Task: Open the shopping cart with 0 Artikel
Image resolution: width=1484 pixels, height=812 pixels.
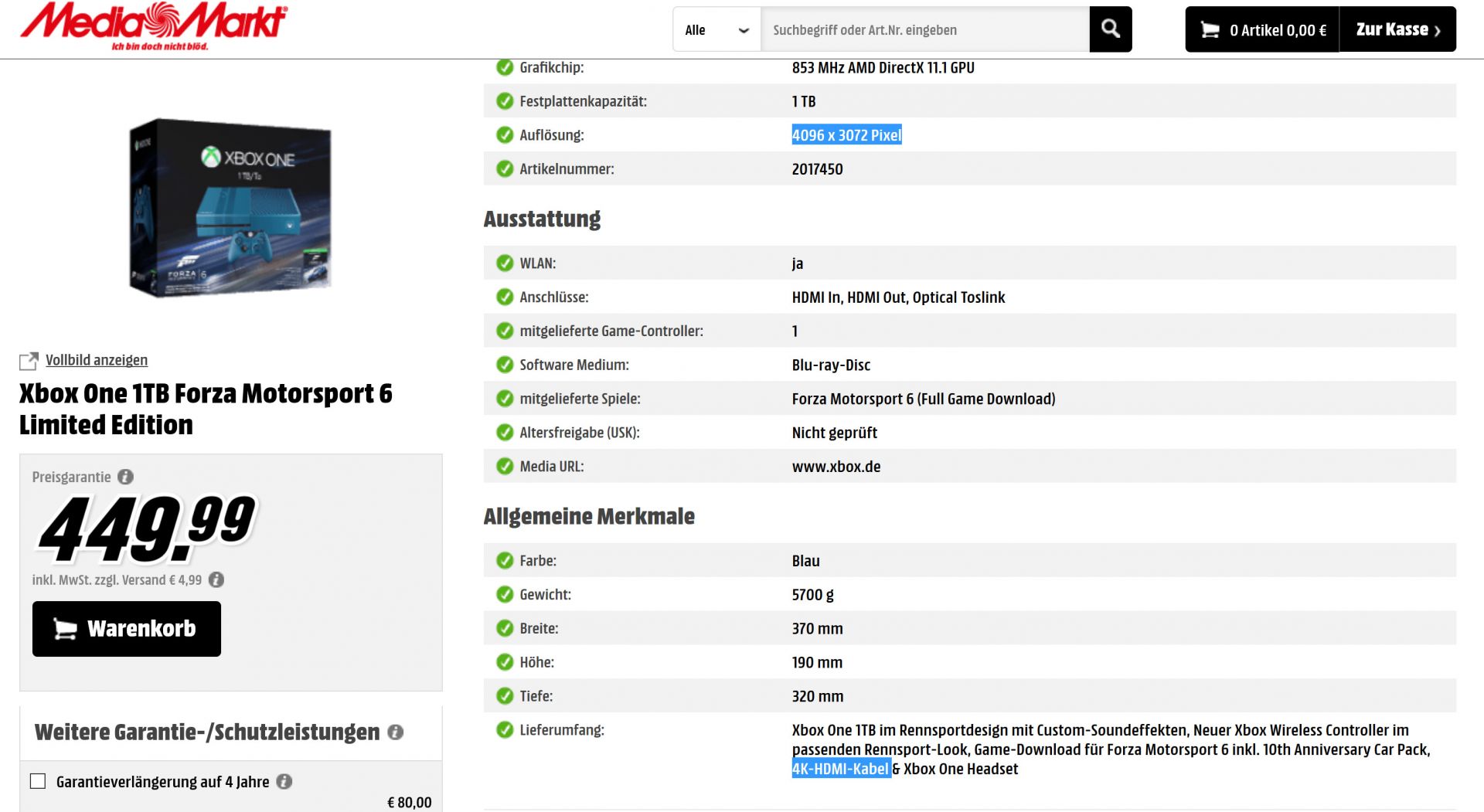Action: (x=1261, y=30)
